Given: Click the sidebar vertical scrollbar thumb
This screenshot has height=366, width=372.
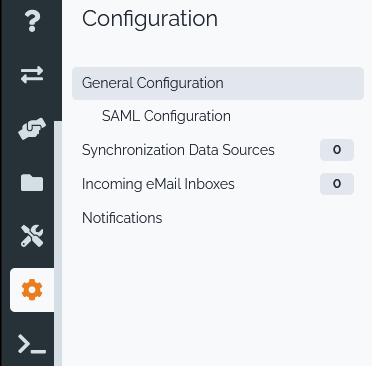Looking at the screenshot, I should click(x=58, y=243).
